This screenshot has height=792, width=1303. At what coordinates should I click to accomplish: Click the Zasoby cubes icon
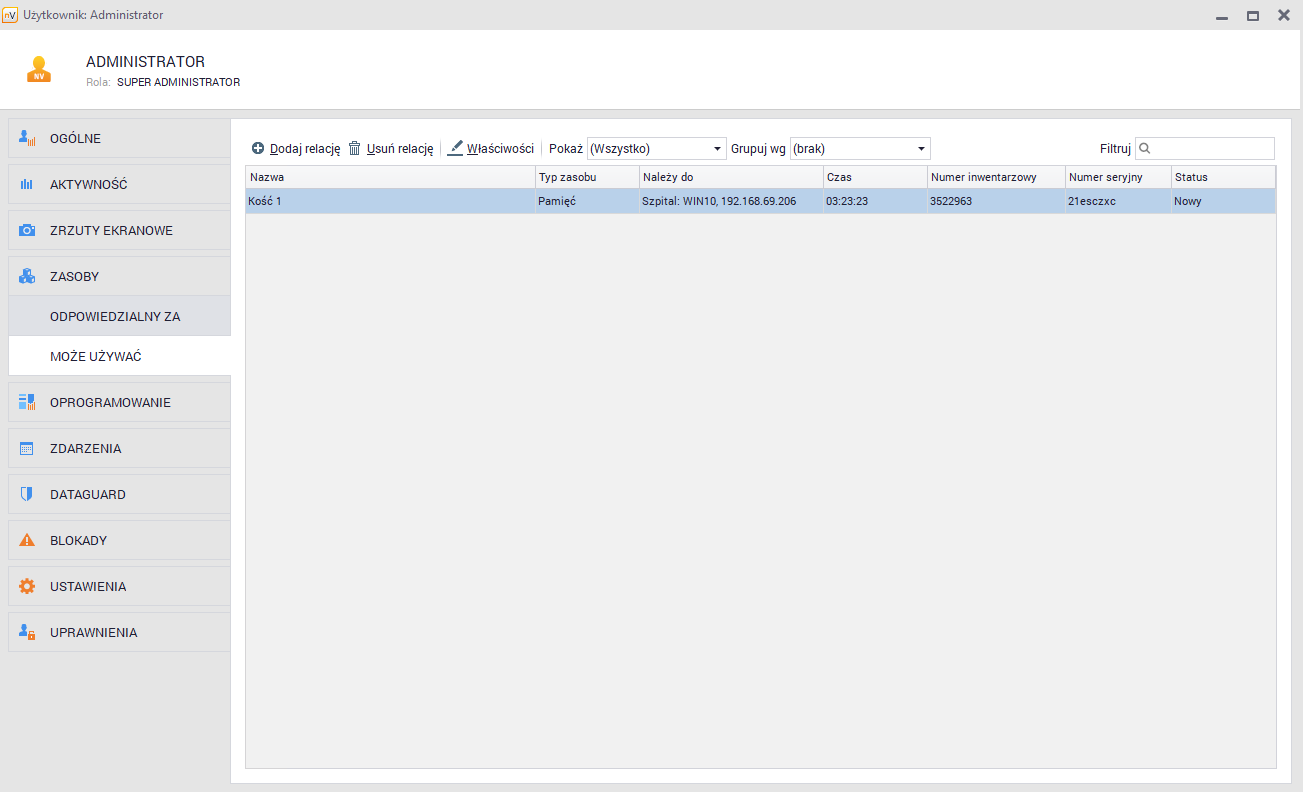point(27,277)
